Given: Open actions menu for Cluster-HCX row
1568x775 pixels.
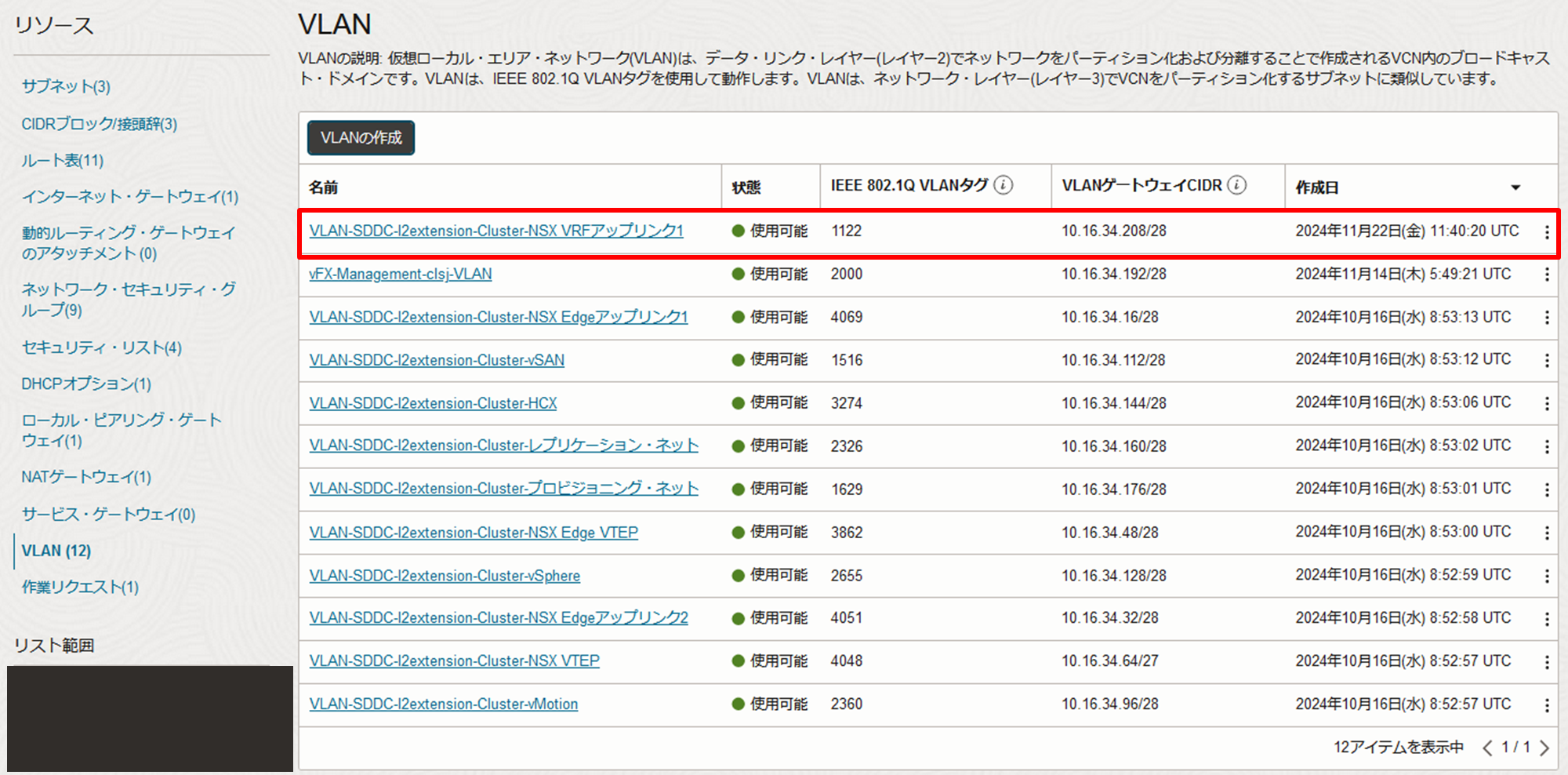Looking at the screenshot, I should pyautogui.click(x=1546, y=404).
